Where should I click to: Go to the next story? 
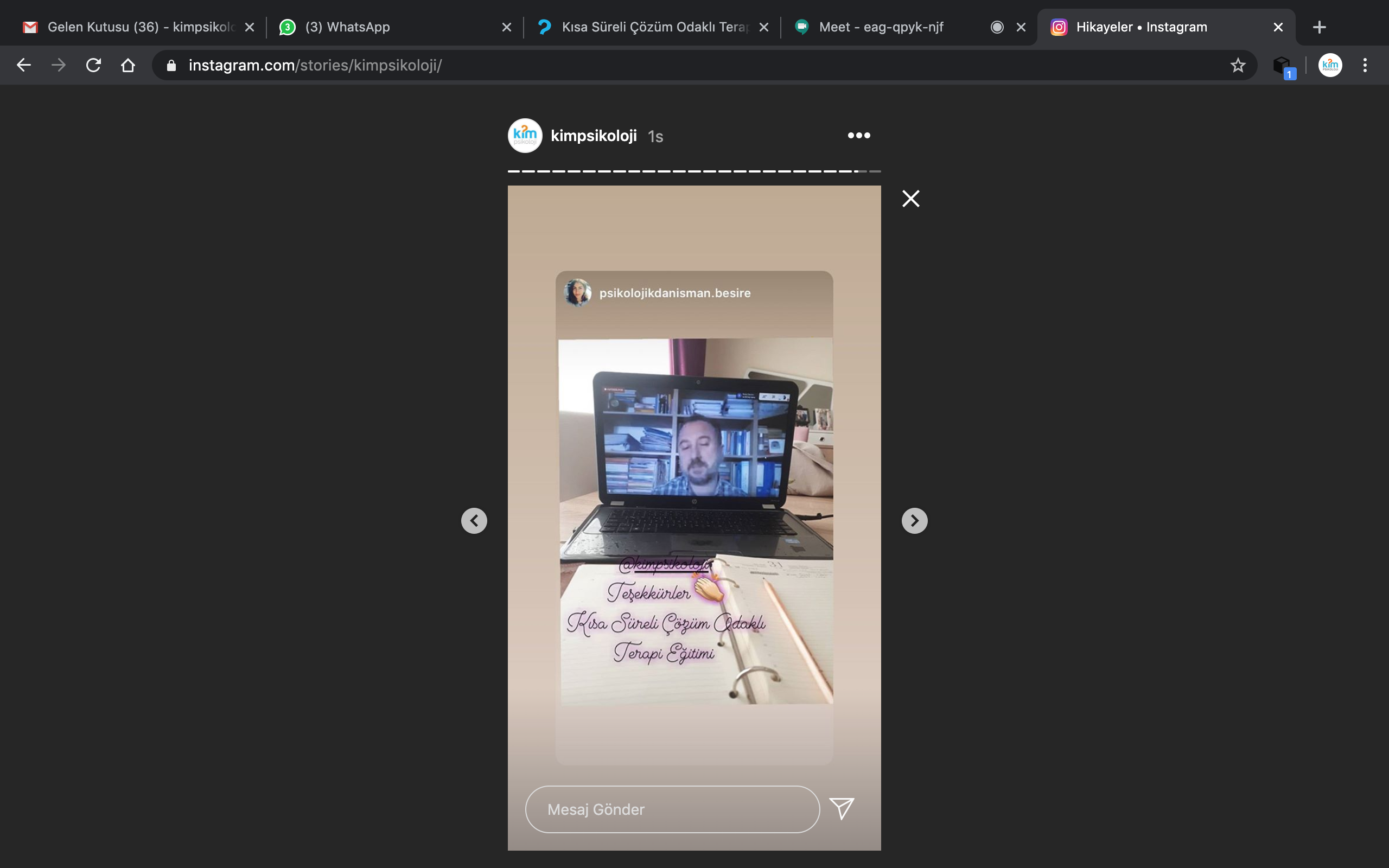[x=914, y=521]
